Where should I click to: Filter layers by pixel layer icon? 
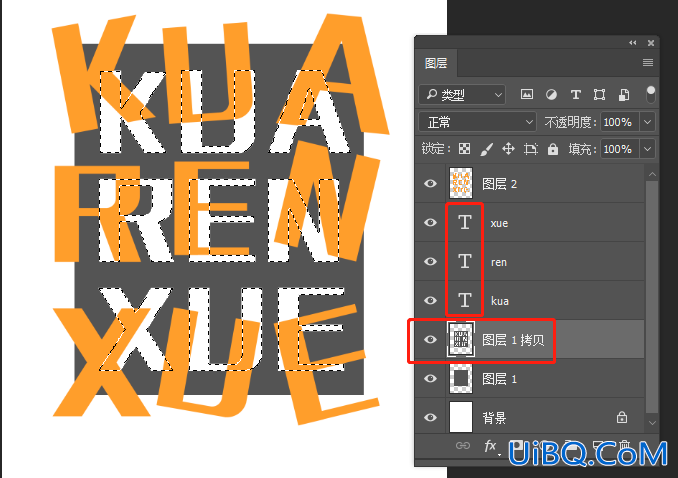(x=527, y=94)
